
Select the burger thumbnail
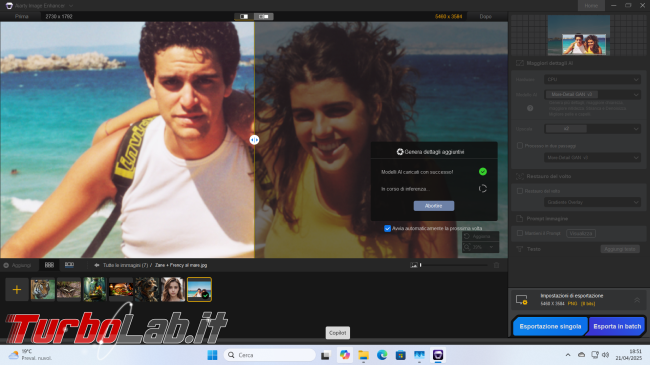coord(121,289)
